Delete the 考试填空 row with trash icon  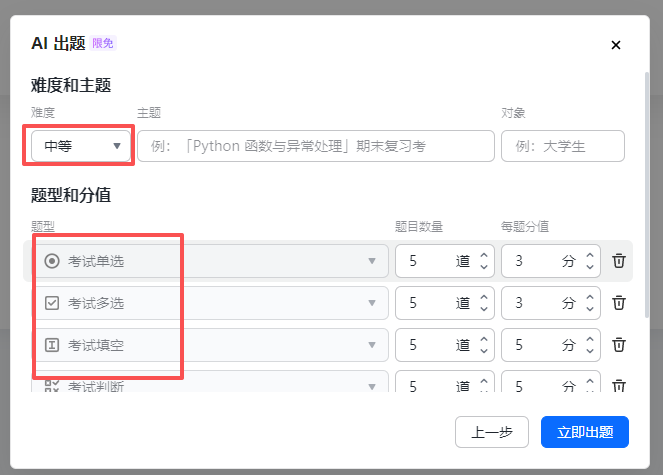pyautogui.click(x=619, y=345)
